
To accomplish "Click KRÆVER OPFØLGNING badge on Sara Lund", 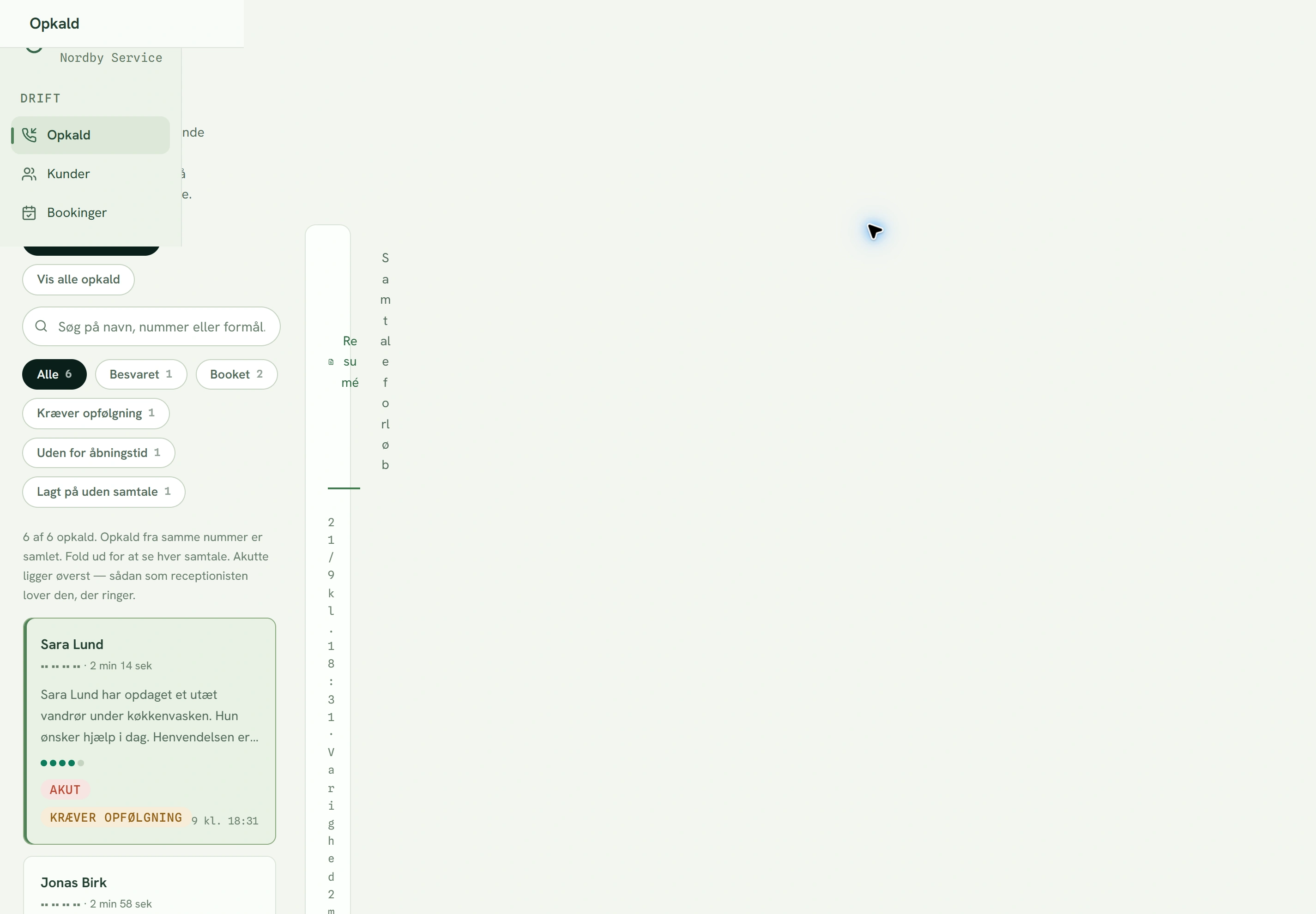I will (x=116, y=818).
